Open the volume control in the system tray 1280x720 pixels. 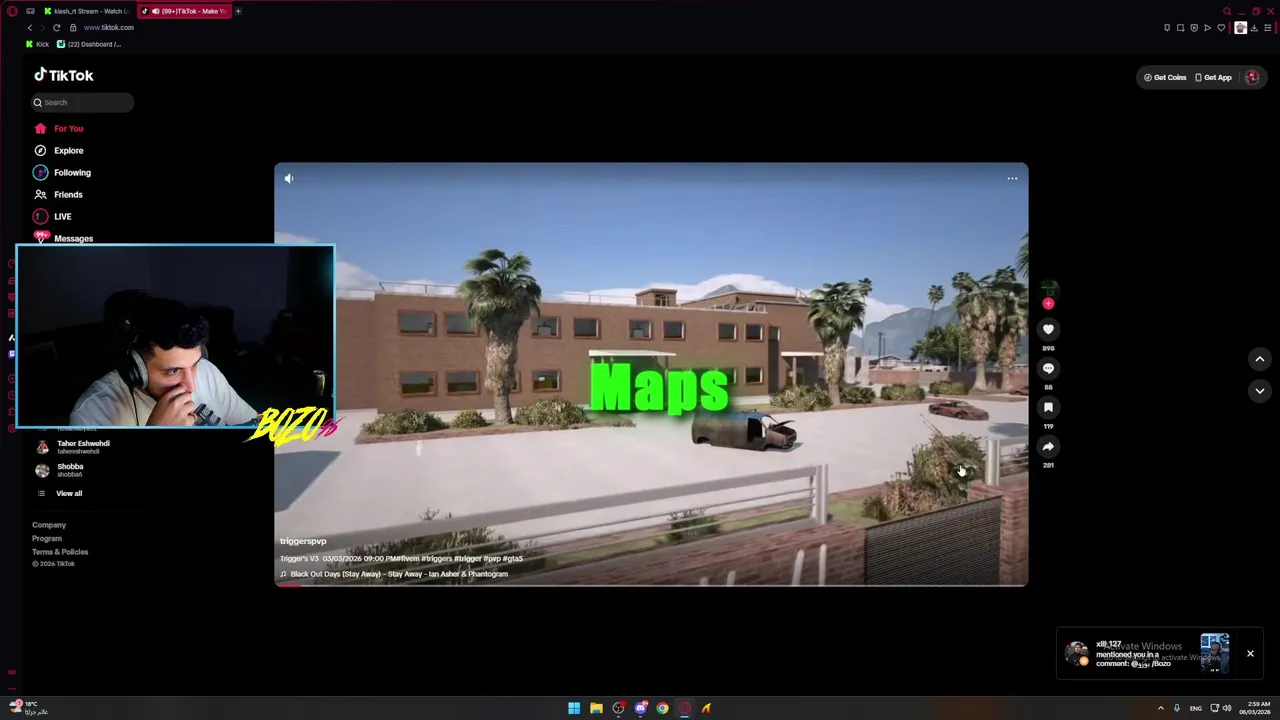(x=1227, y=708)
